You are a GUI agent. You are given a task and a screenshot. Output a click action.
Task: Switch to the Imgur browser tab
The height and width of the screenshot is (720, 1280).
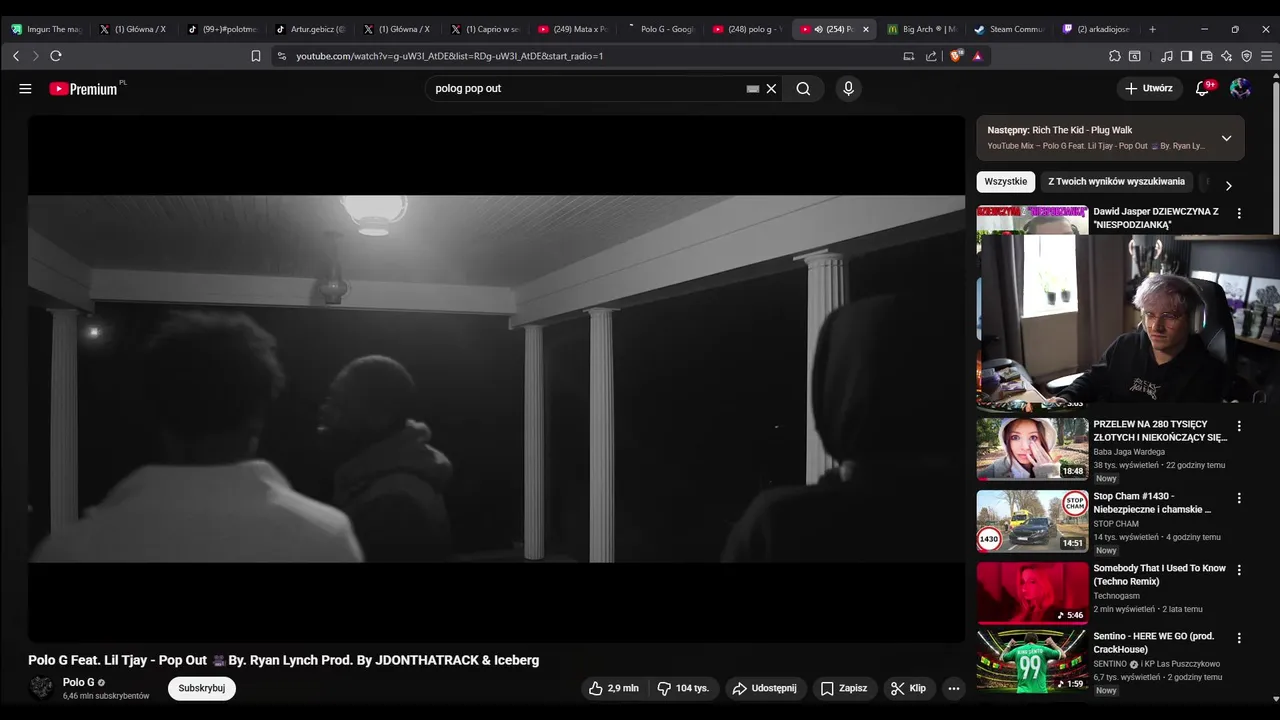pyautogui.click(x=46, y=29)
